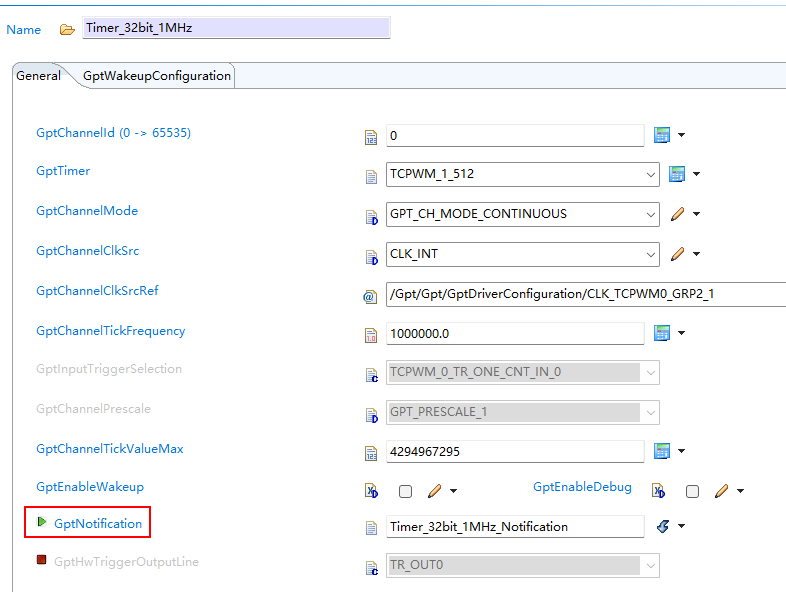Screen dimensions: 786x592
Task: Click the calculator icon beside GptChannelId
Action: click(662, 135)
